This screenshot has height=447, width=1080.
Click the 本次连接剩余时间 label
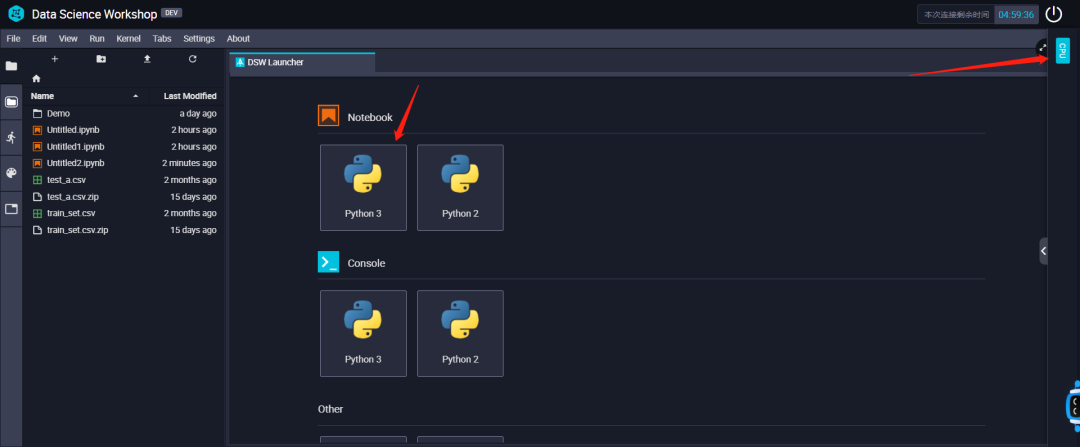(x=956, y=14)
